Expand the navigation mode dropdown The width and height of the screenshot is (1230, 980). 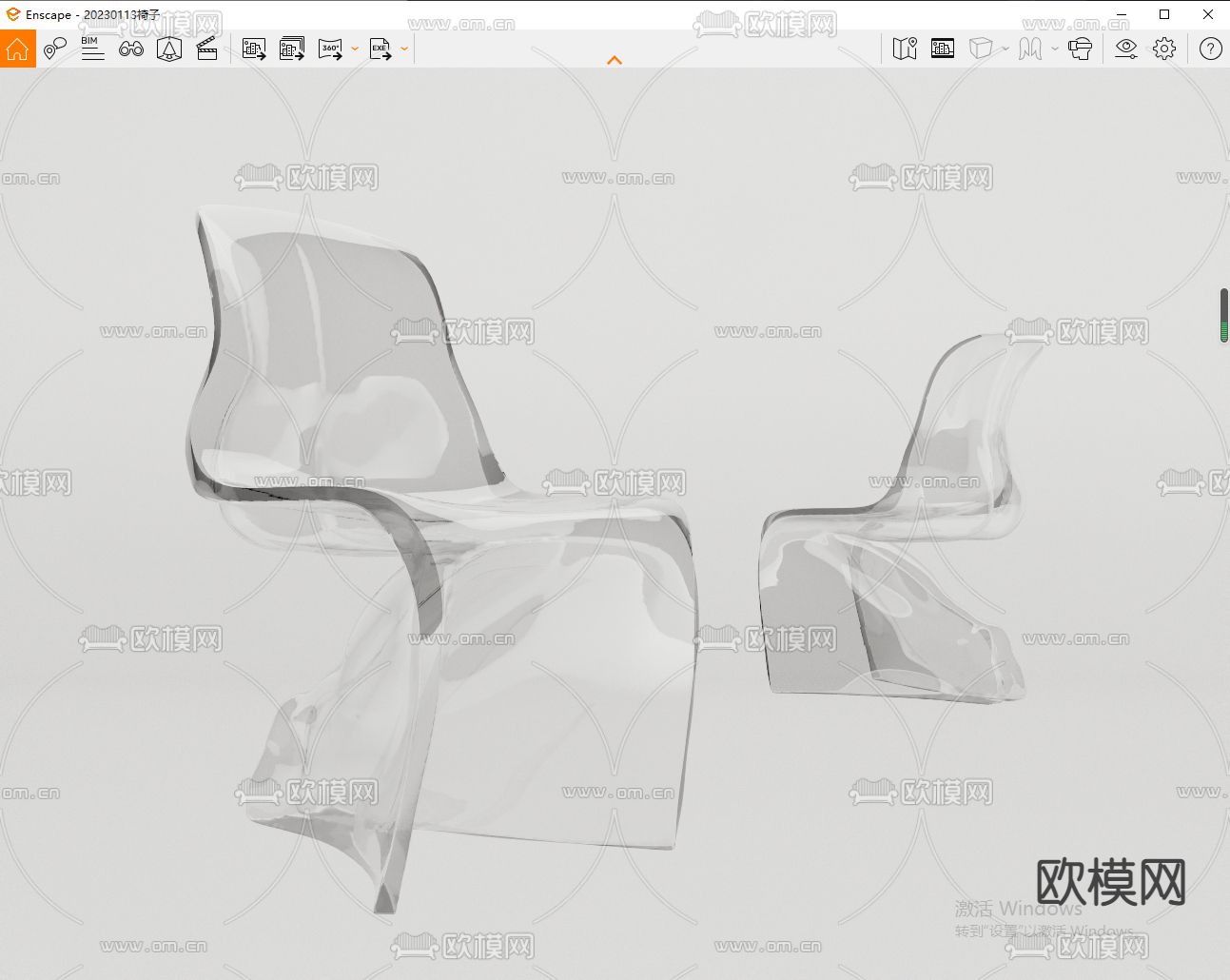[1054, 49]
